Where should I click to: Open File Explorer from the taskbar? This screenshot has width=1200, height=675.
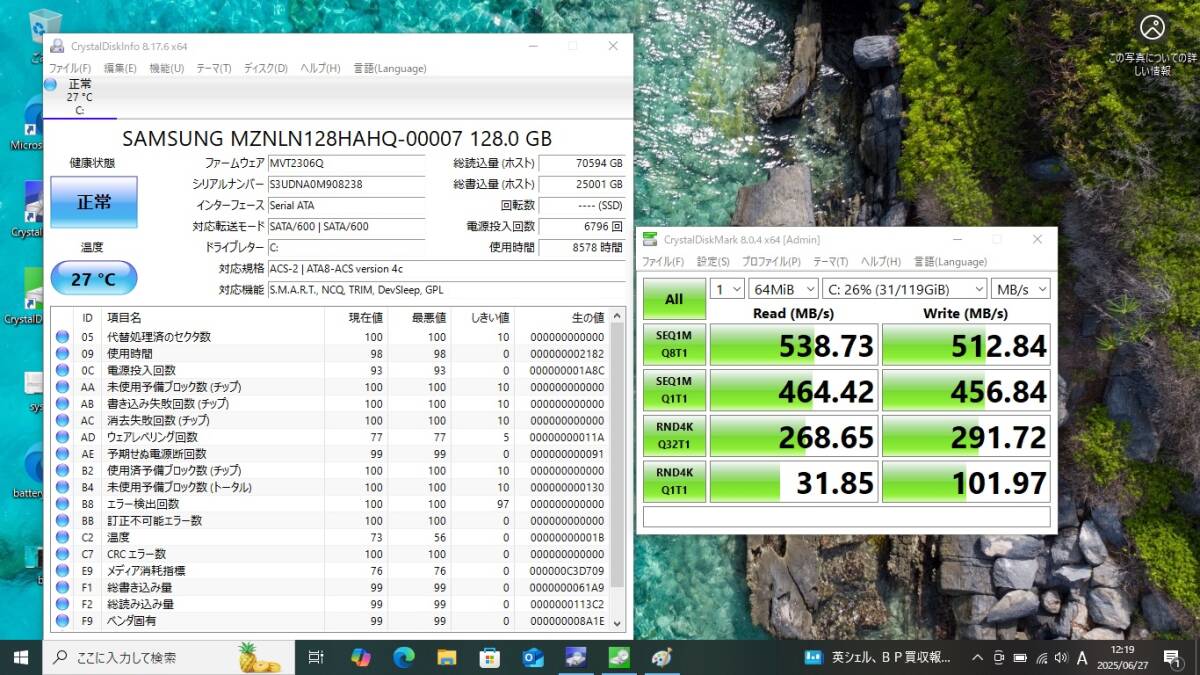pyautogui.click(x=447, y=657)
